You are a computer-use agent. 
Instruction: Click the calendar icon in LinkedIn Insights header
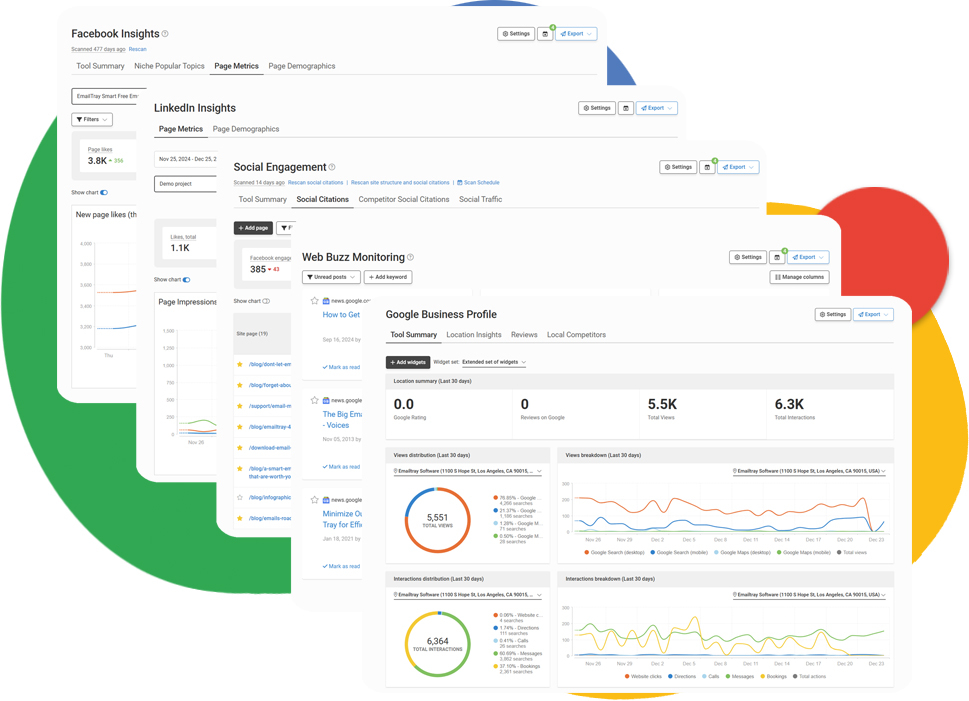[x=626, y=108]
